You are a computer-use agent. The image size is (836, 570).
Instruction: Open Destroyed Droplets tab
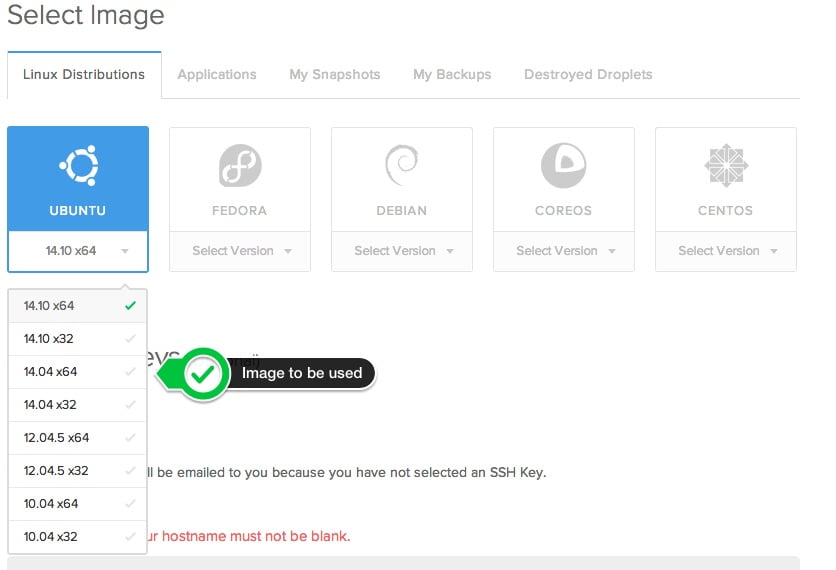pos(588,75)
